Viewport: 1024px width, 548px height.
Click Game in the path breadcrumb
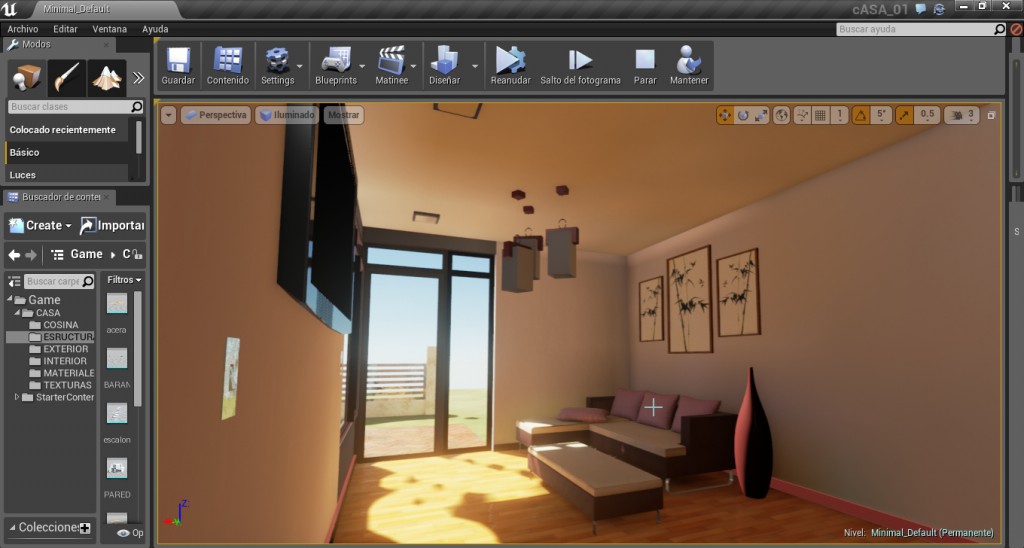[x=86, y=254]
